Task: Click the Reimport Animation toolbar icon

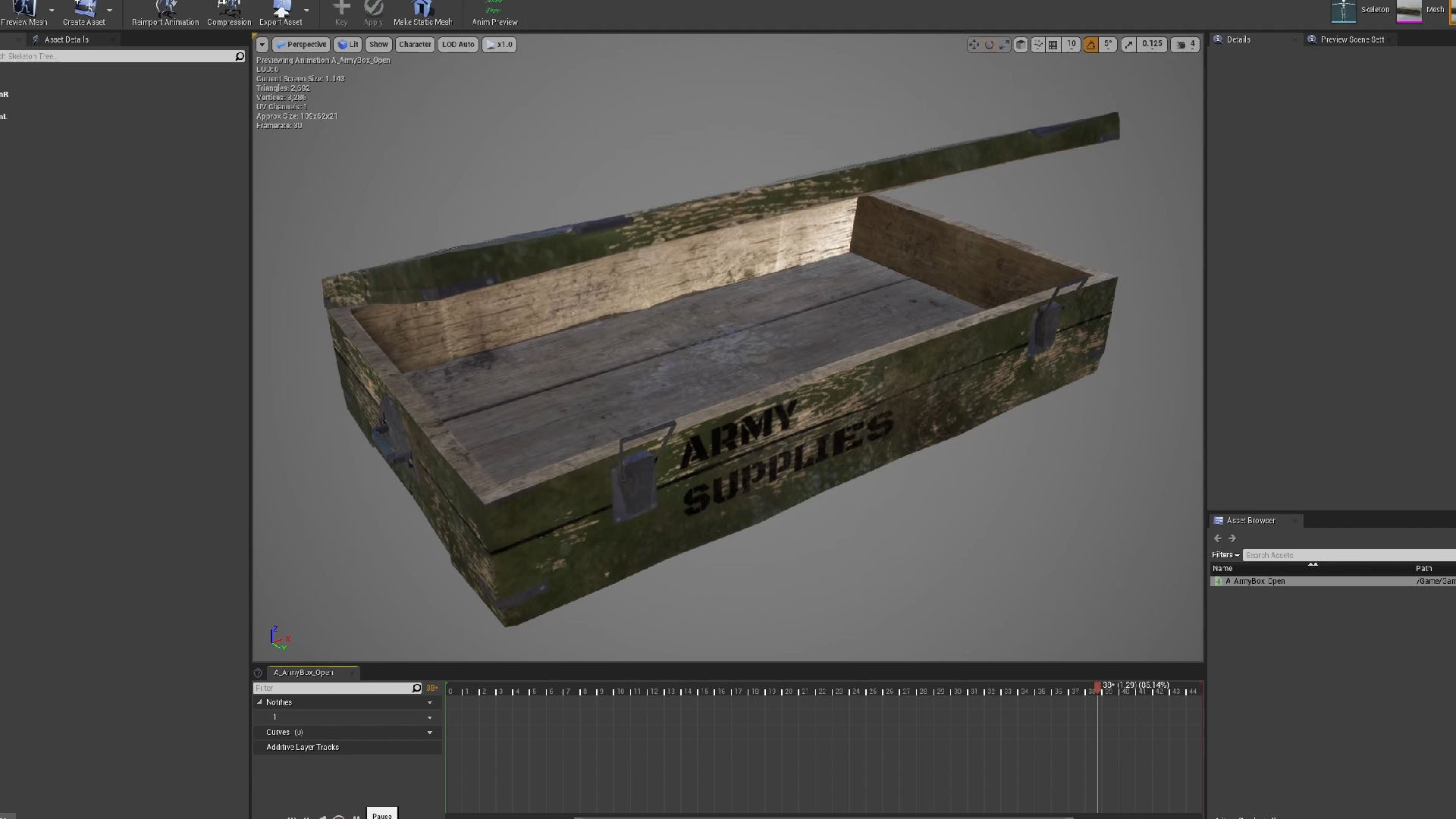Action: pos(165,9)
